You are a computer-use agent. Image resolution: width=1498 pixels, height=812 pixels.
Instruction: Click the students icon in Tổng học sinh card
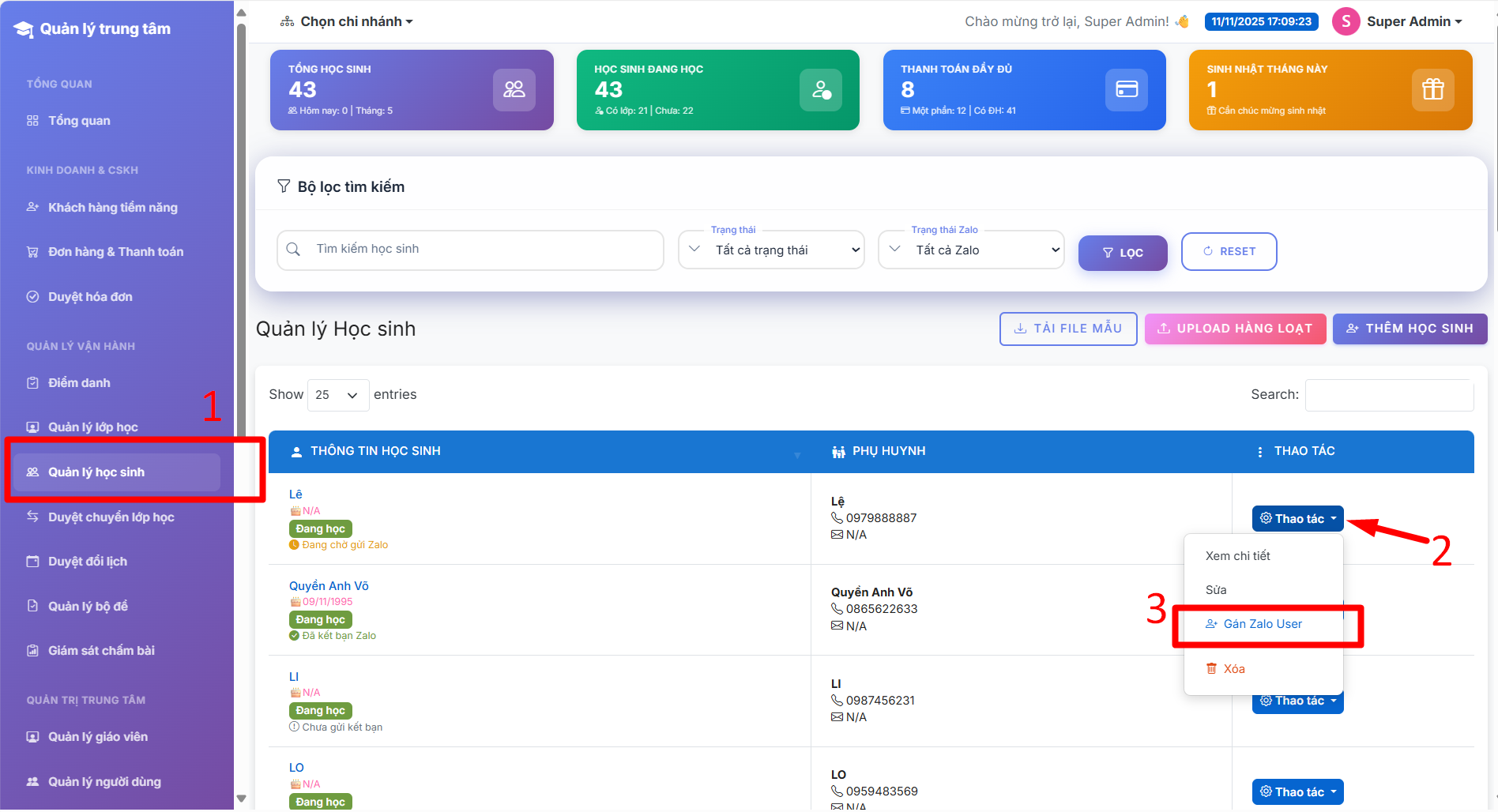coord(514,89)
